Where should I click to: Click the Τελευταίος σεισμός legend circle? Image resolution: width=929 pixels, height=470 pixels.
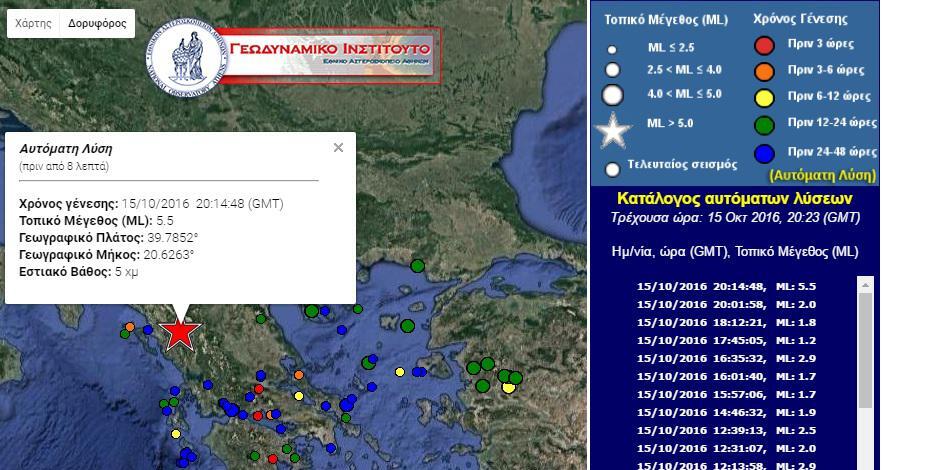coord(613,169)
